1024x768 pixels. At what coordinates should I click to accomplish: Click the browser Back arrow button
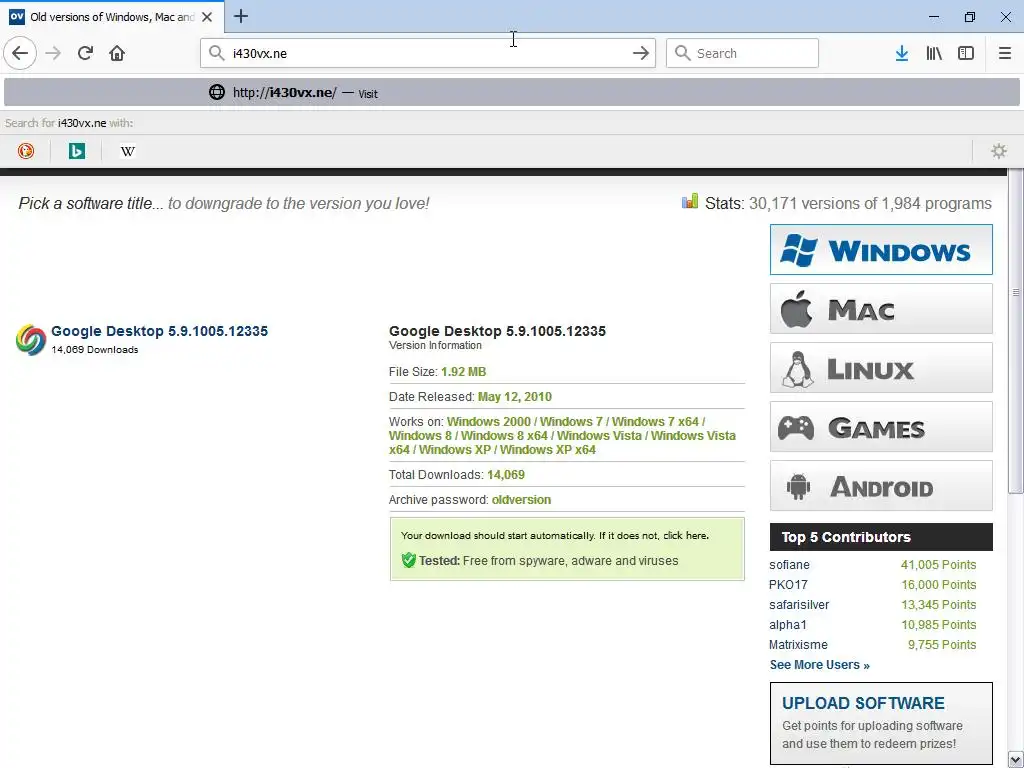tap(20, 53)
